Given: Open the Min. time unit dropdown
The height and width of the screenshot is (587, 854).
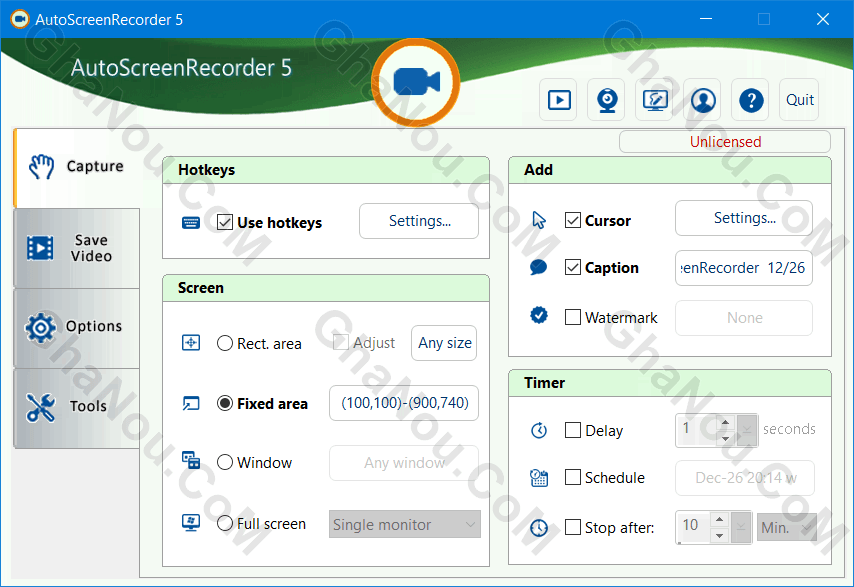Looking at the screenshot, I should coord(786,527).
